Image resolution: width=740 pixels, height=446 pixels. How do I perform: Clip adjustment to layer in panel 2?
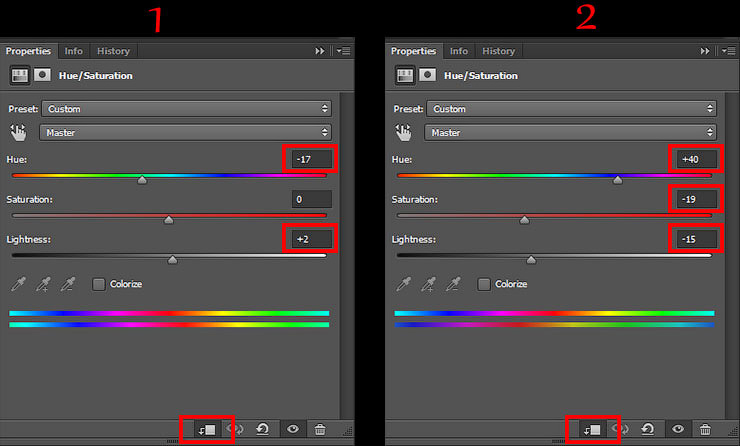[x=592, y=429]
